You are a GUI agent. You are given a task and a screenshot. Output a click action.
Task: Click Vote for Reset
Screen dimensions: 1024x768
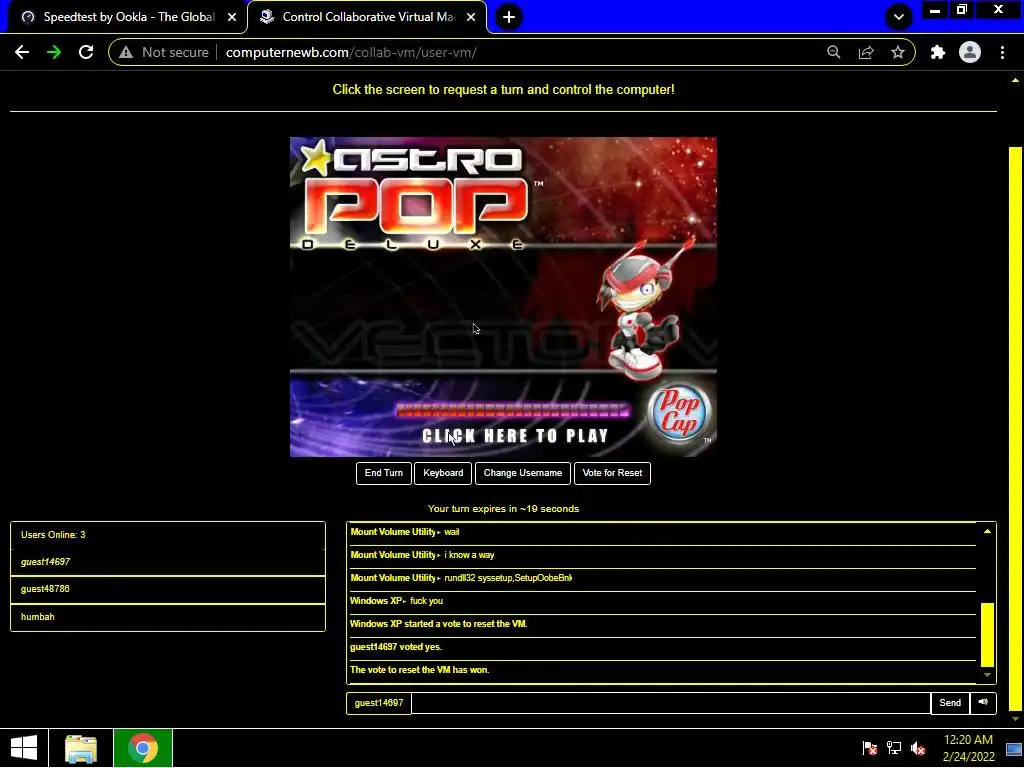[x=612, y=473]
